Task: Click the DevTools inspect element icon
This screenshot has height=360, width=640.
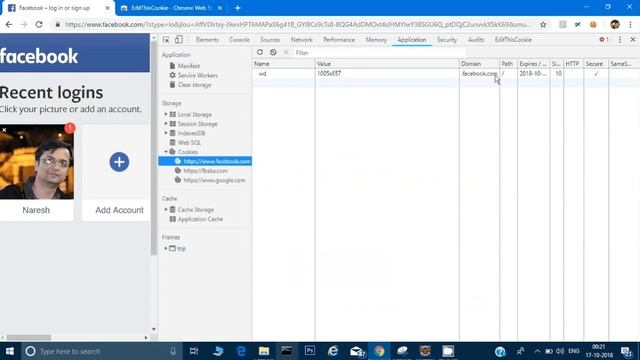Action: [166, 40]
